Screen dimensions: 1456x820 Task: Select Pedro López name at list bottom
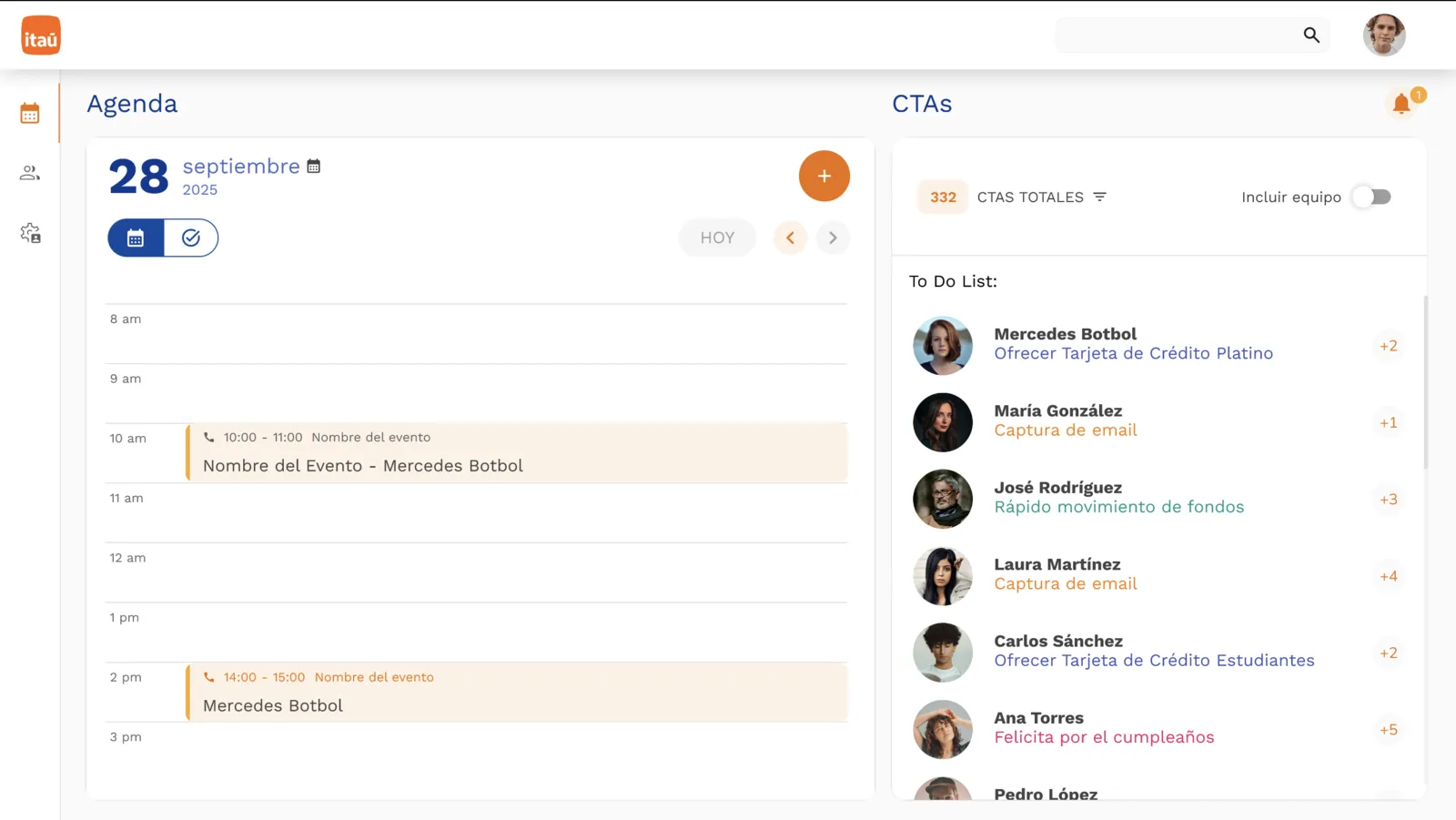1046,794
